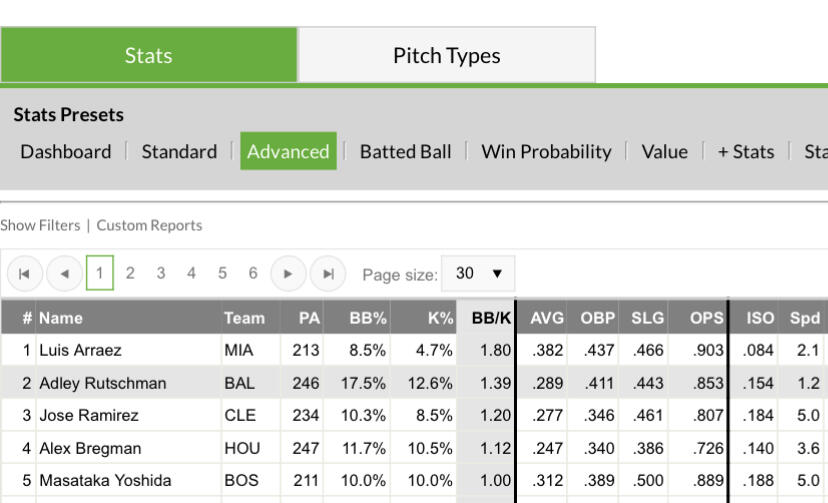Open the Value stats preset
The width and height of the screenshot is (828, 503).
point(664,152)
